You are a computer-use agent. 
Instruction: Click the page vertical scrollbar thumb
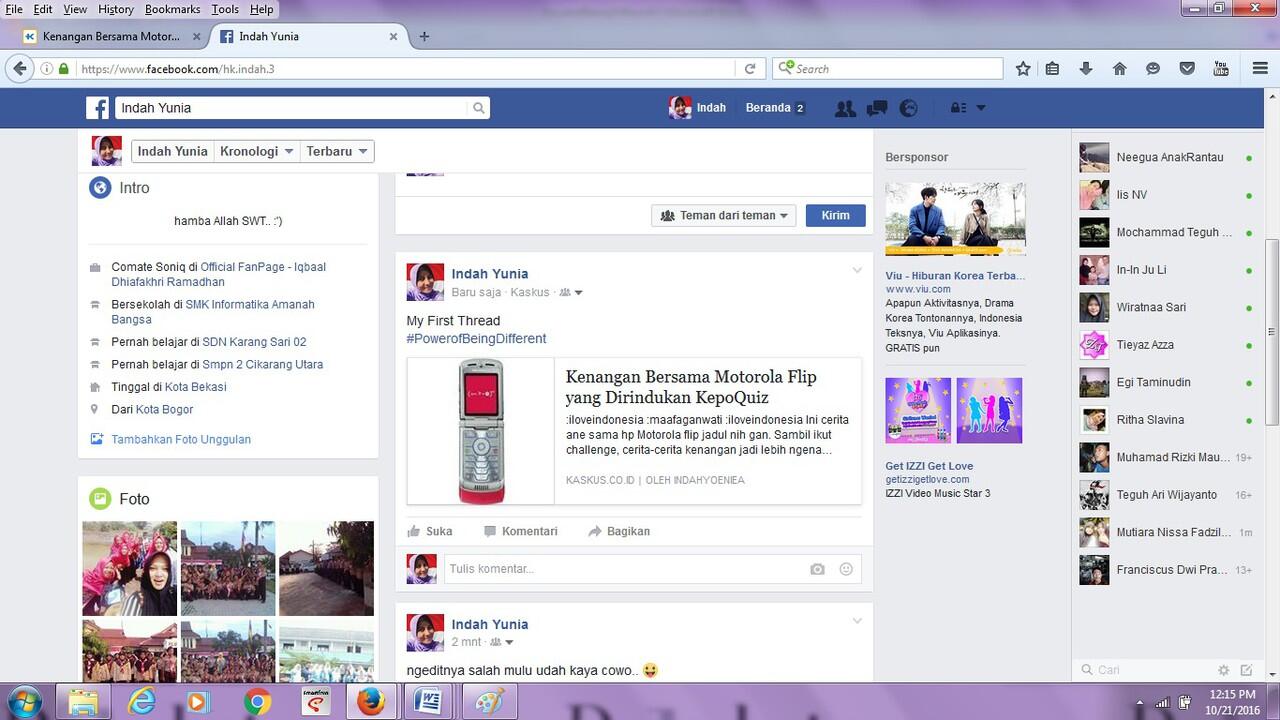pos(1272,332)
